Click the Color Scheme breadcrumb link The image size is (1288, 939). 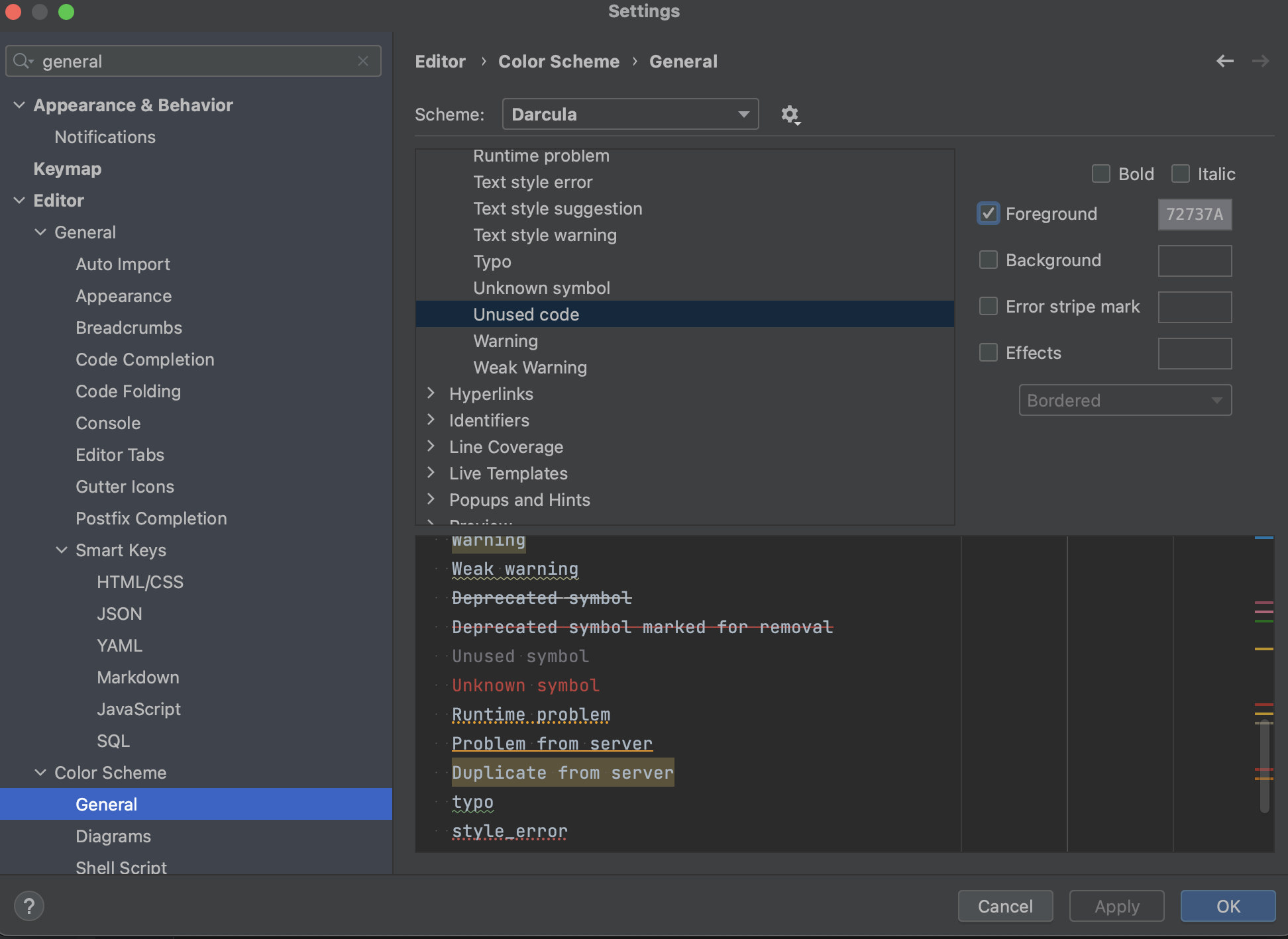point(559,61)
